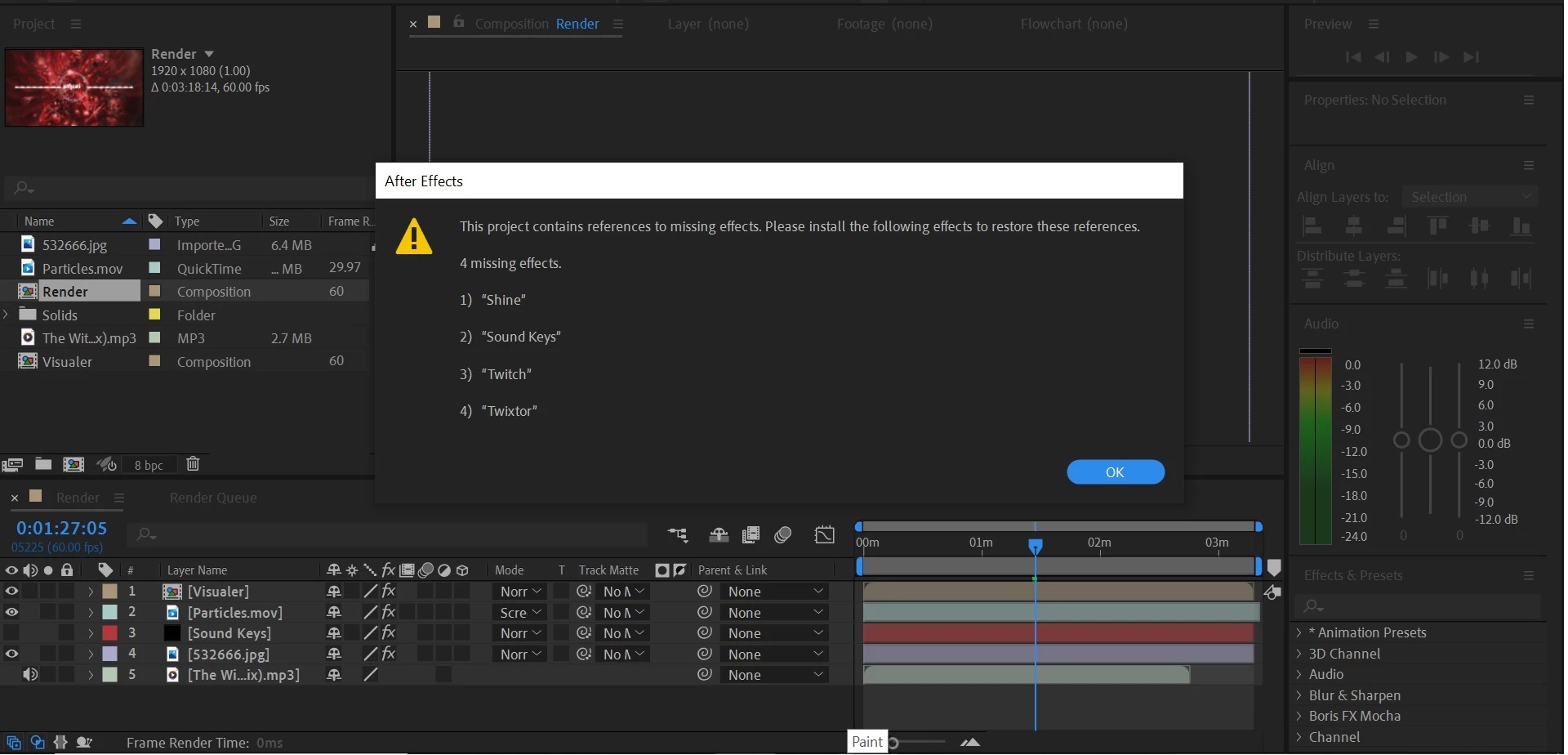This screenshot has height=755, width=1568.
Task: Switch to the Footage (none) tab
Action: tap(884, 24)
